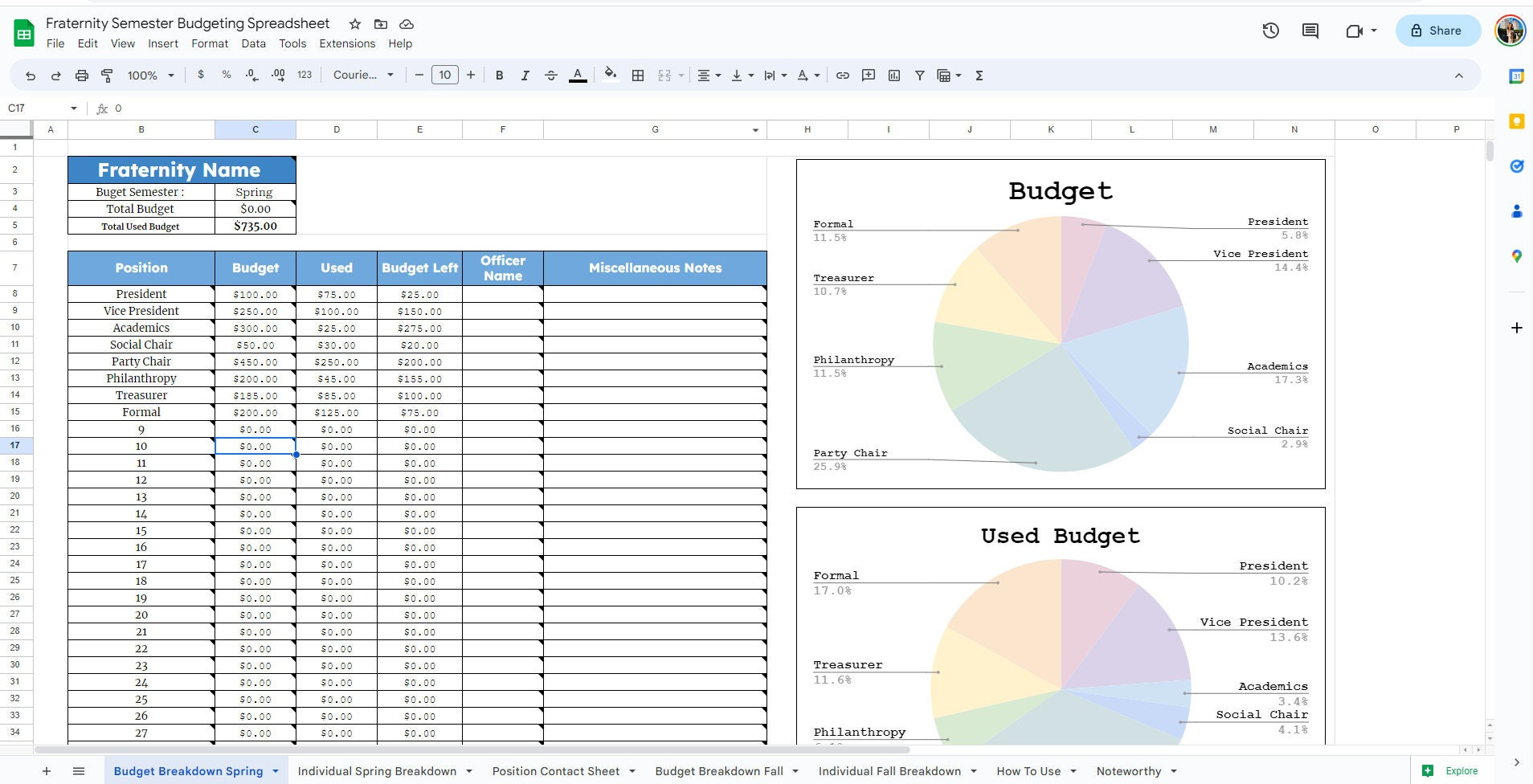Open the Borders options
1533x784 pixels.
point(638,76)
